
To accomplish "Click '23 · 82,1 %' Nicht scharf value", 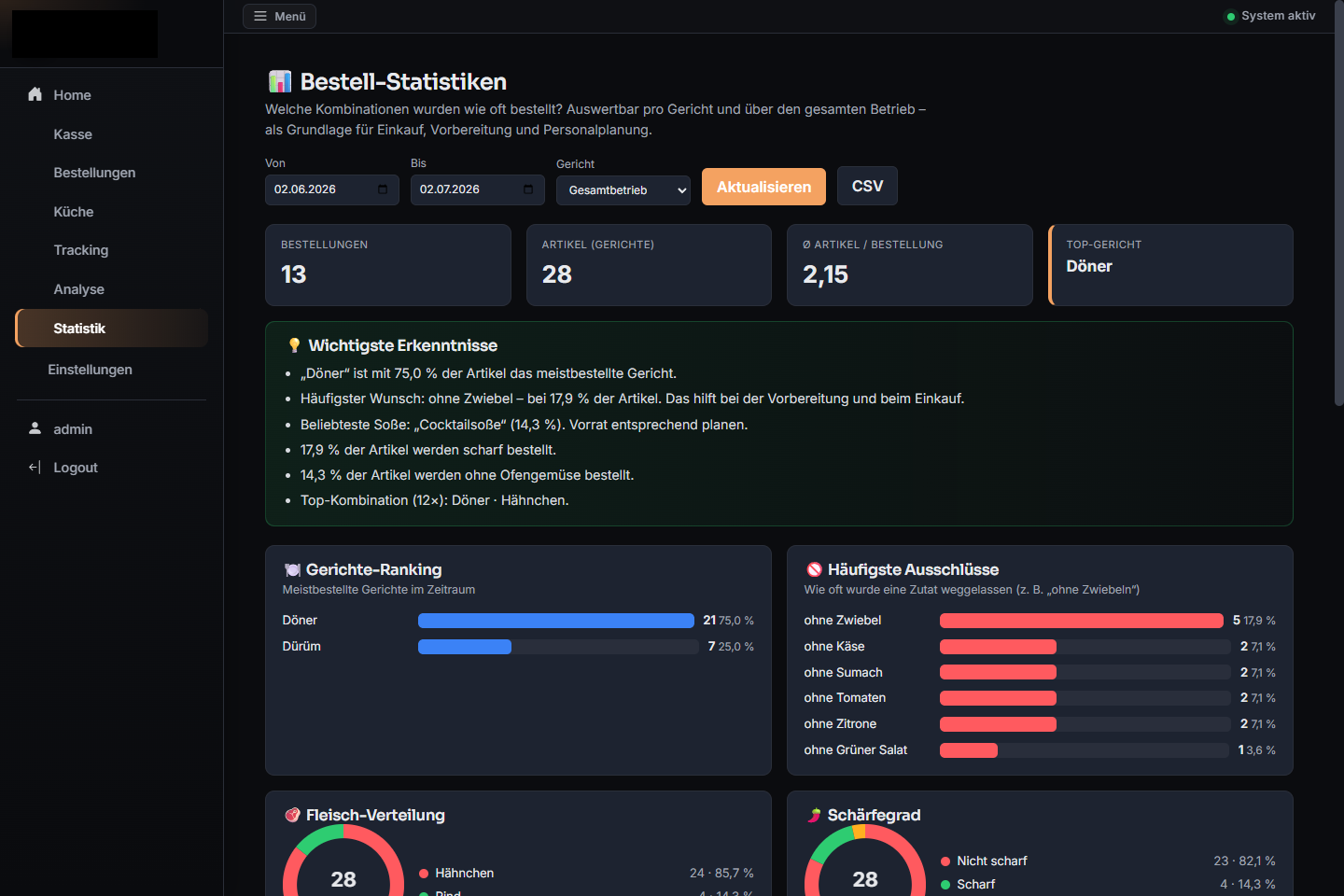I will [x=1244, y=861].
